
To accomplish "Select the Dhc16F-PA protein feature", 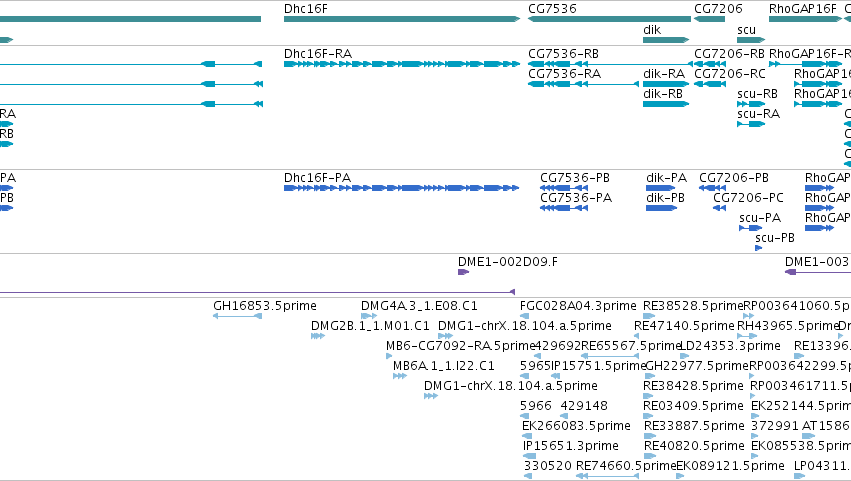I will pyautogui.click(x=402, y=188).
